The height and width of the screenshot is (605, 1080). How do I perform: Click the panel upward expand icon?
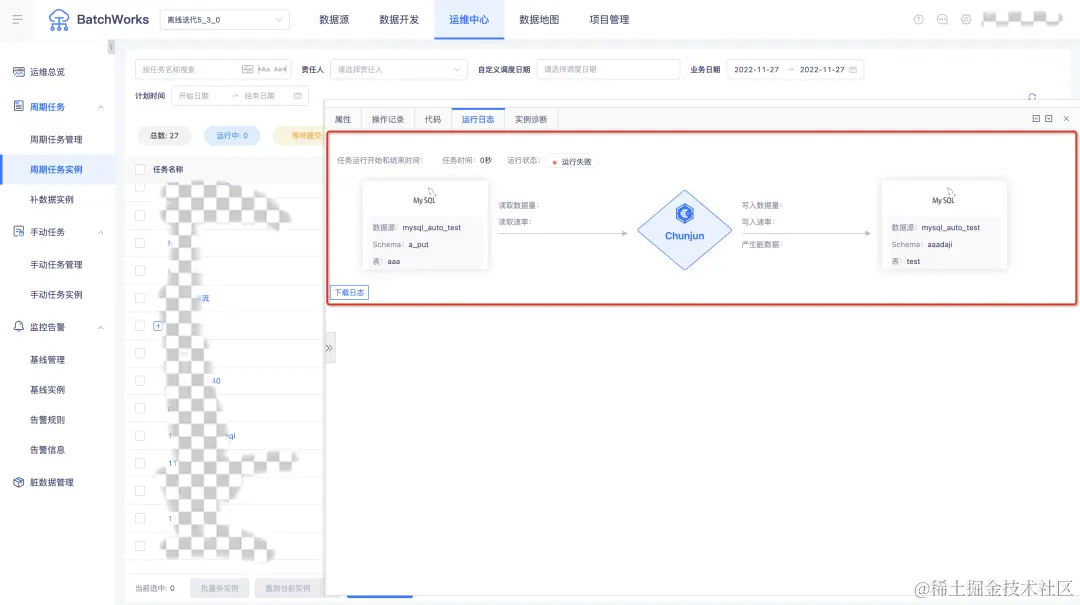click(1036, 119)
